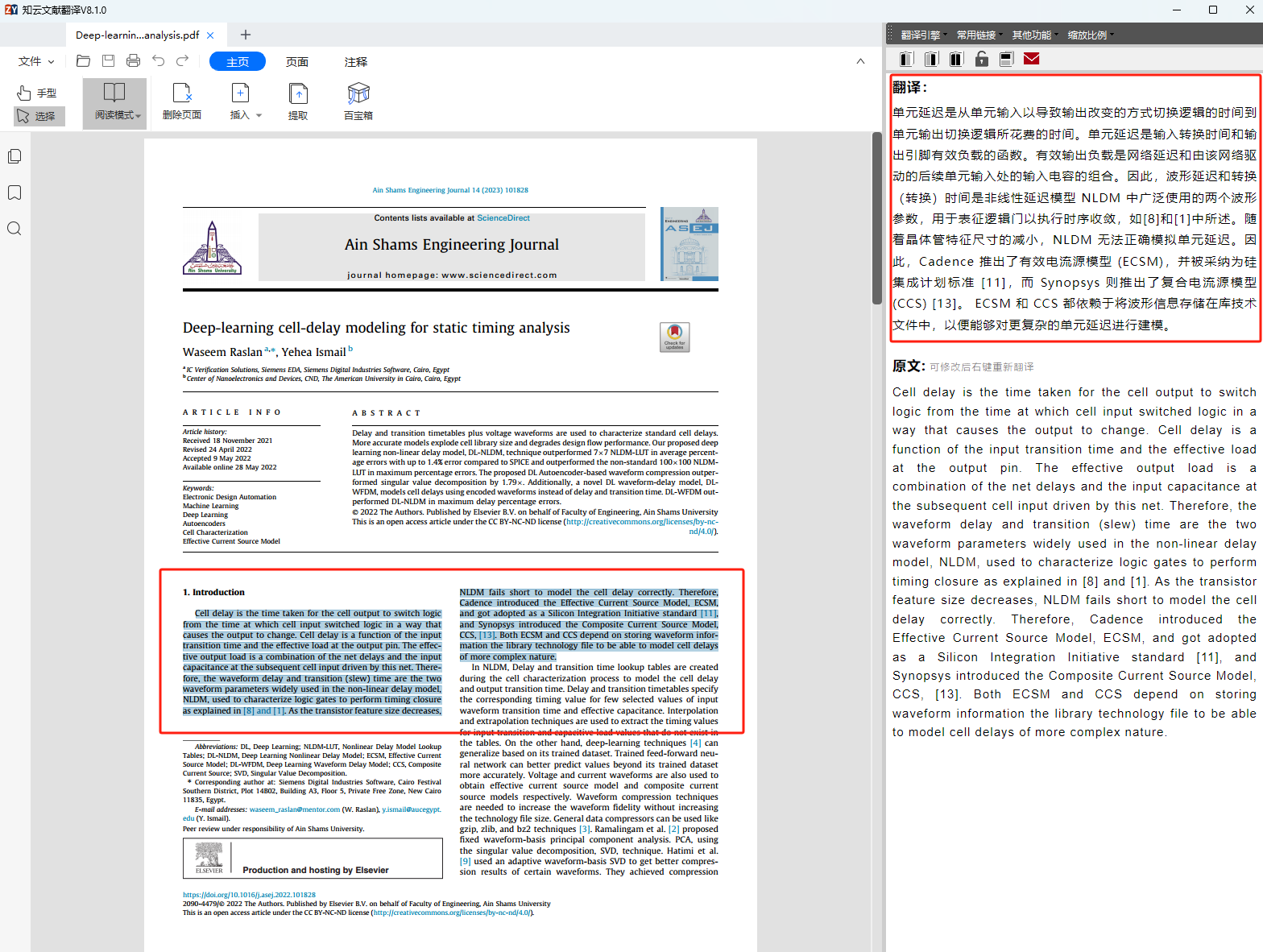Open the other functions (其他功能) menu
This screenshot has height=952, width=1263.
point(1034,35)
